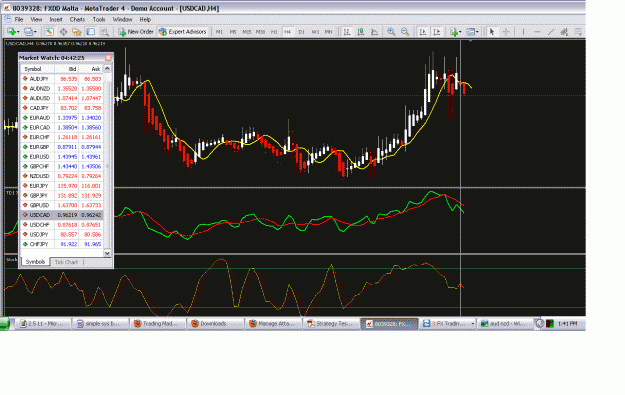Image resolution: width=625 pixels, height=395 pixels.
Task: Switch to MN monthly timeframe
Action: coord(328,32)
